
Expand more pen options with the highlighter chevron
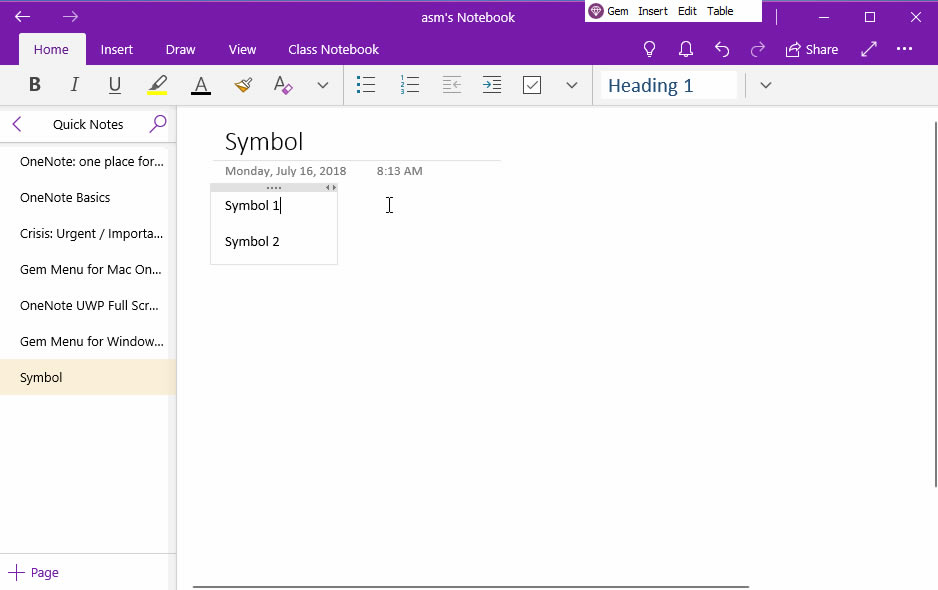322,85
